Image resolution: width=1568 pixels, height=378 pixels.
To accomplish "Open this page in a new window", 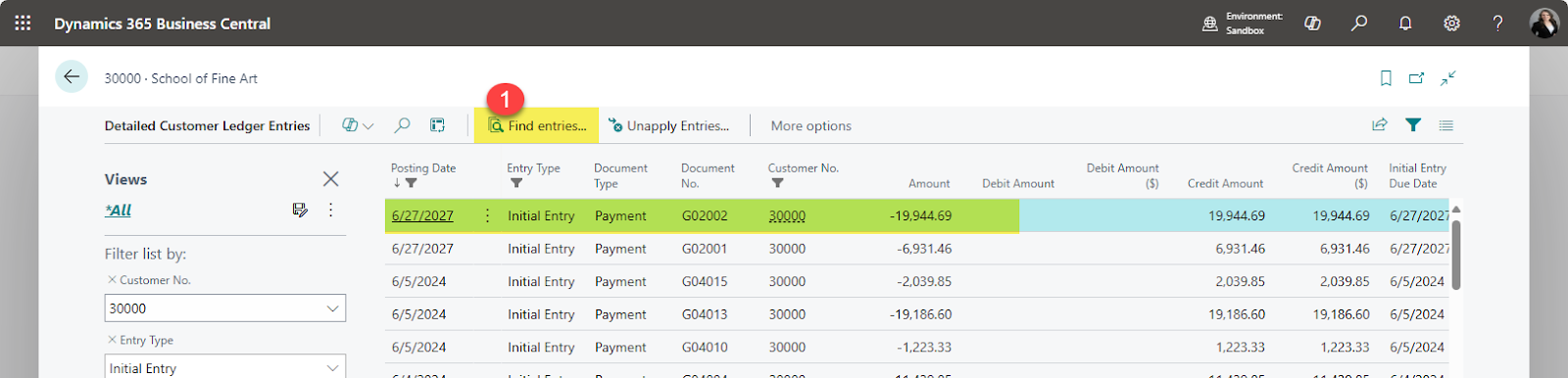I will 1417,78.
